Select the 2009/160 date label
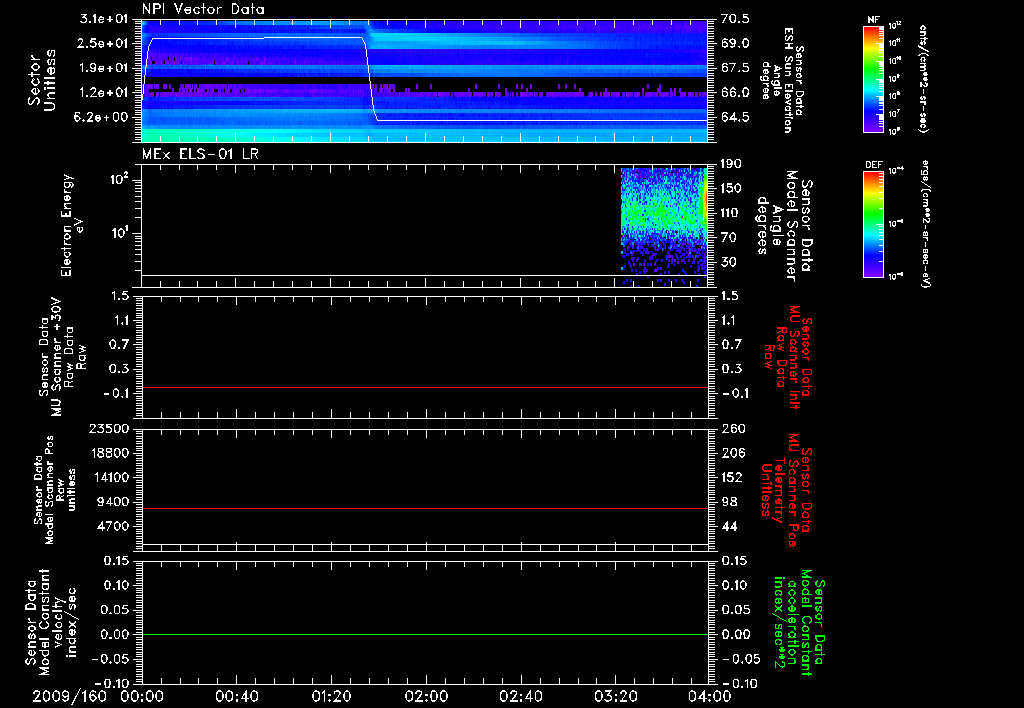 (x=67, y=696)
